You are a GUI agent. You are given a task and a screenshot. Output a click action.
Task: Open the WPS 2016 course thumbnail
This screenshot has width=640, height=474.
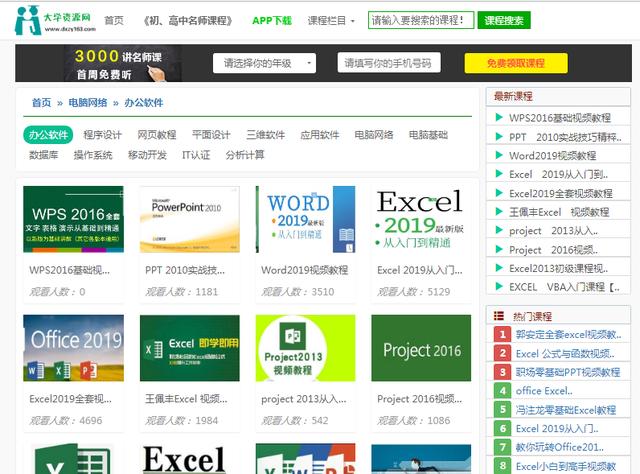point(73,219)
